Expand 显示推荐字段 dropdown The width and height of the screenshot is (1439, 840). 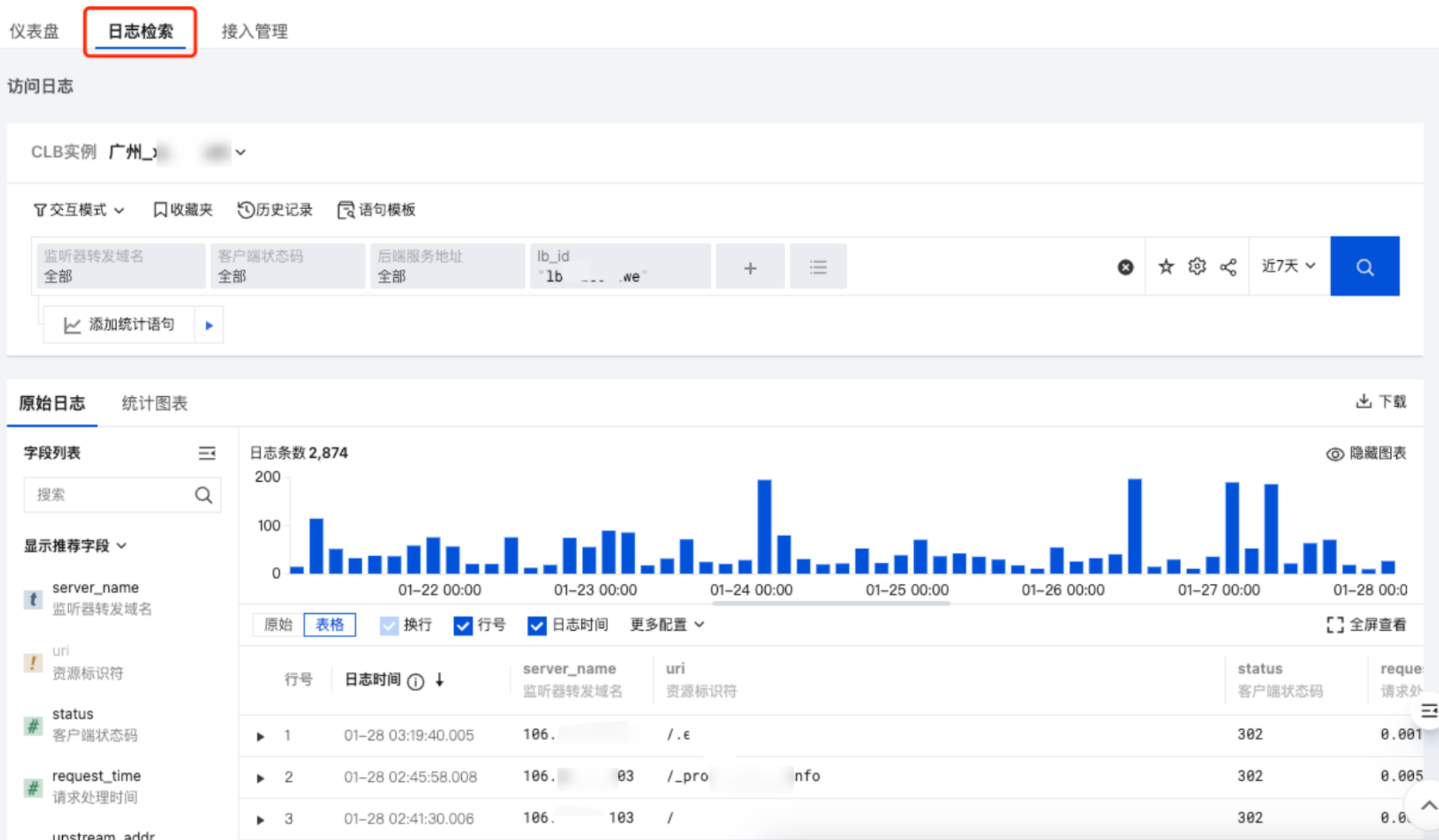75,546
